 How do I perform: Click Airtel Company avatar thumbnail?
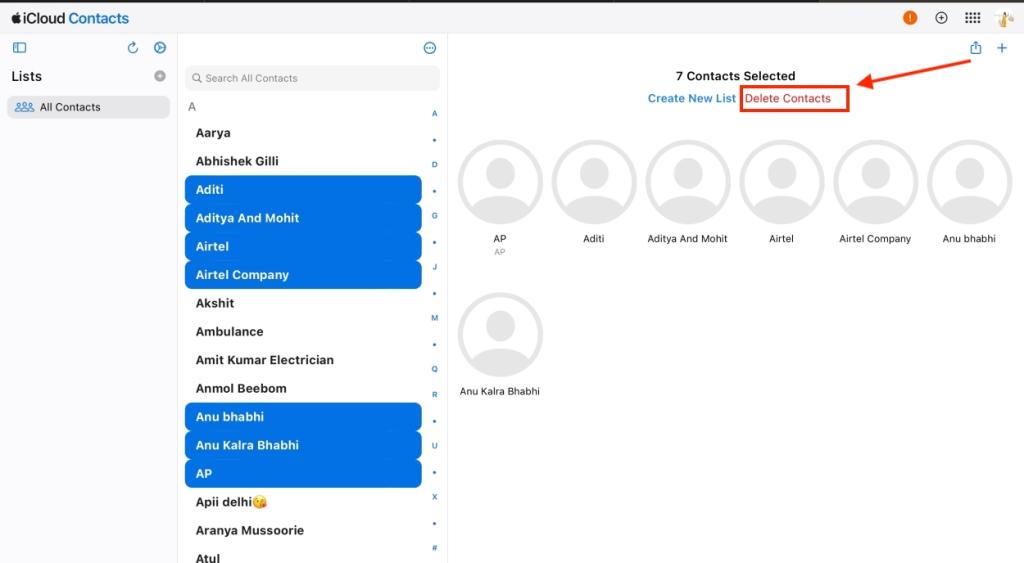pyautogui.click(x=876, y=182)
